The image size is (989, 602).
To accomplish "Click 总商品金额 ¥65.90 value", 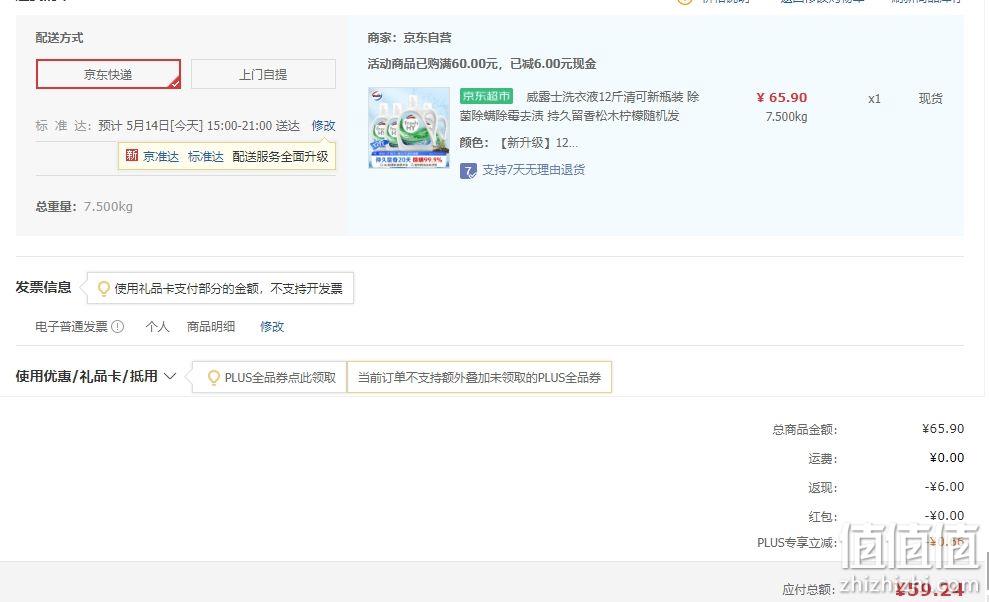I will pos(943,428).
